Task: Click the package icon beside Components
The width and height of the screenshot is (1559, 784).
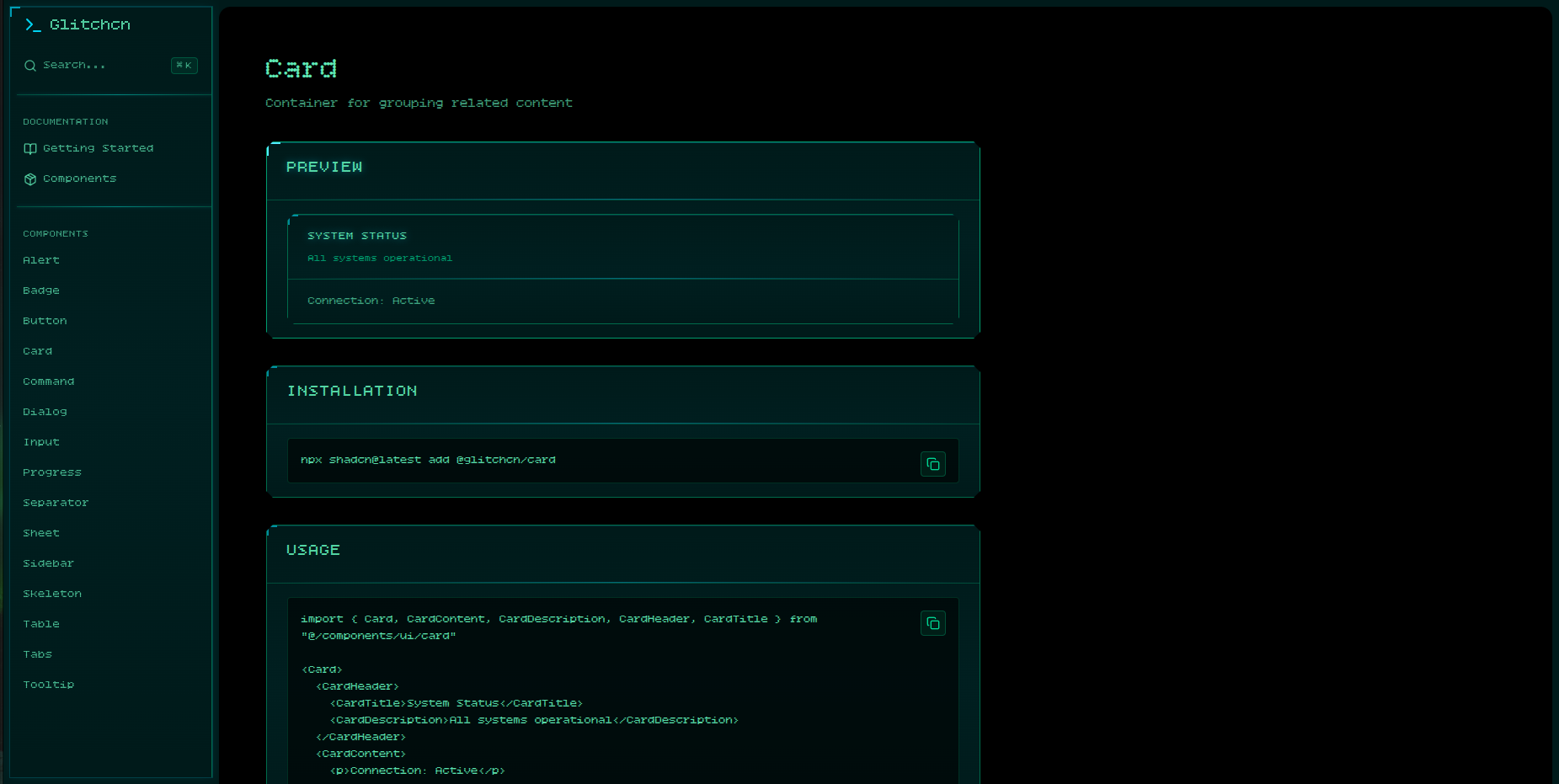Action: (x=30, y=179)
